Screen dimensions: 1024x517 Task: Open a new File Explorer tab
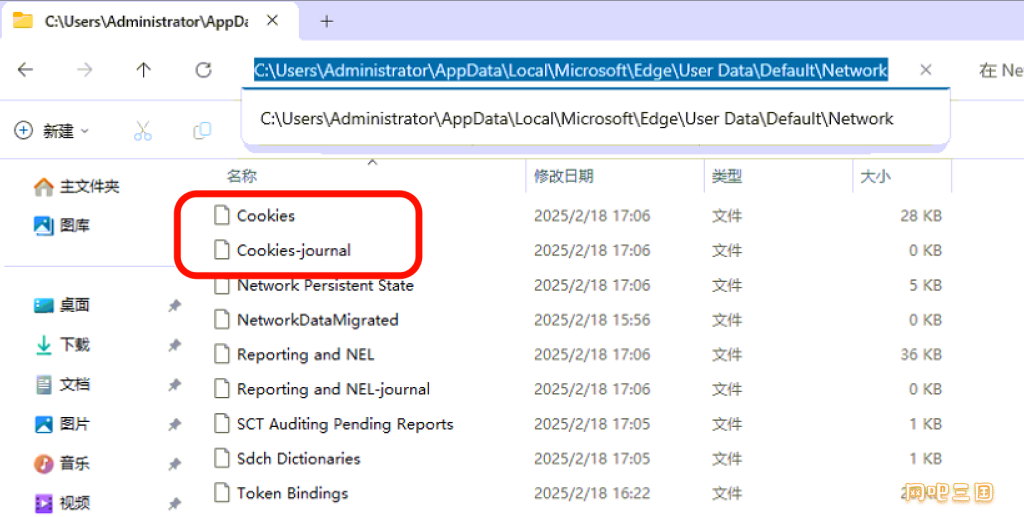coord(327,22)
